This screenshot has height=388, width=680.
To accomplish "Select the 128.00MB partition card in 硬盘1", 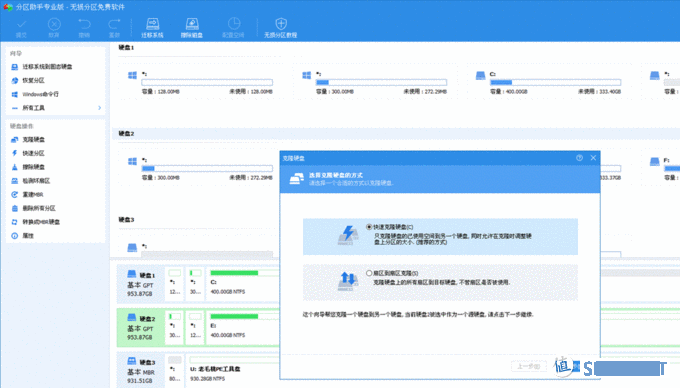I will click(200, 82).
